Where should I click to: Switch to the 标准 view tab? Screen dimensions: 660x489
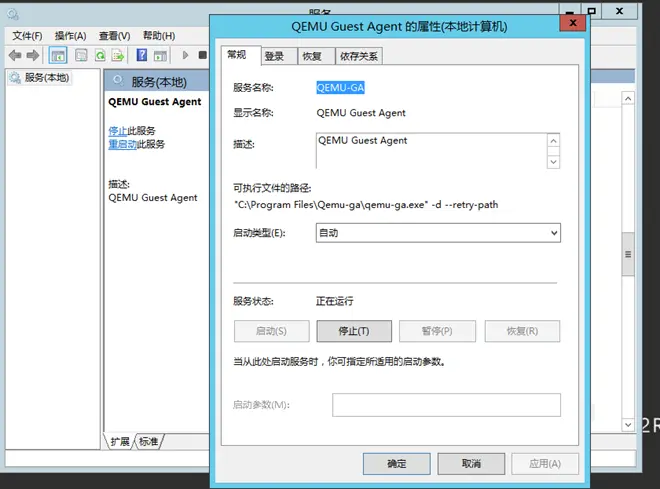(149, 441)
